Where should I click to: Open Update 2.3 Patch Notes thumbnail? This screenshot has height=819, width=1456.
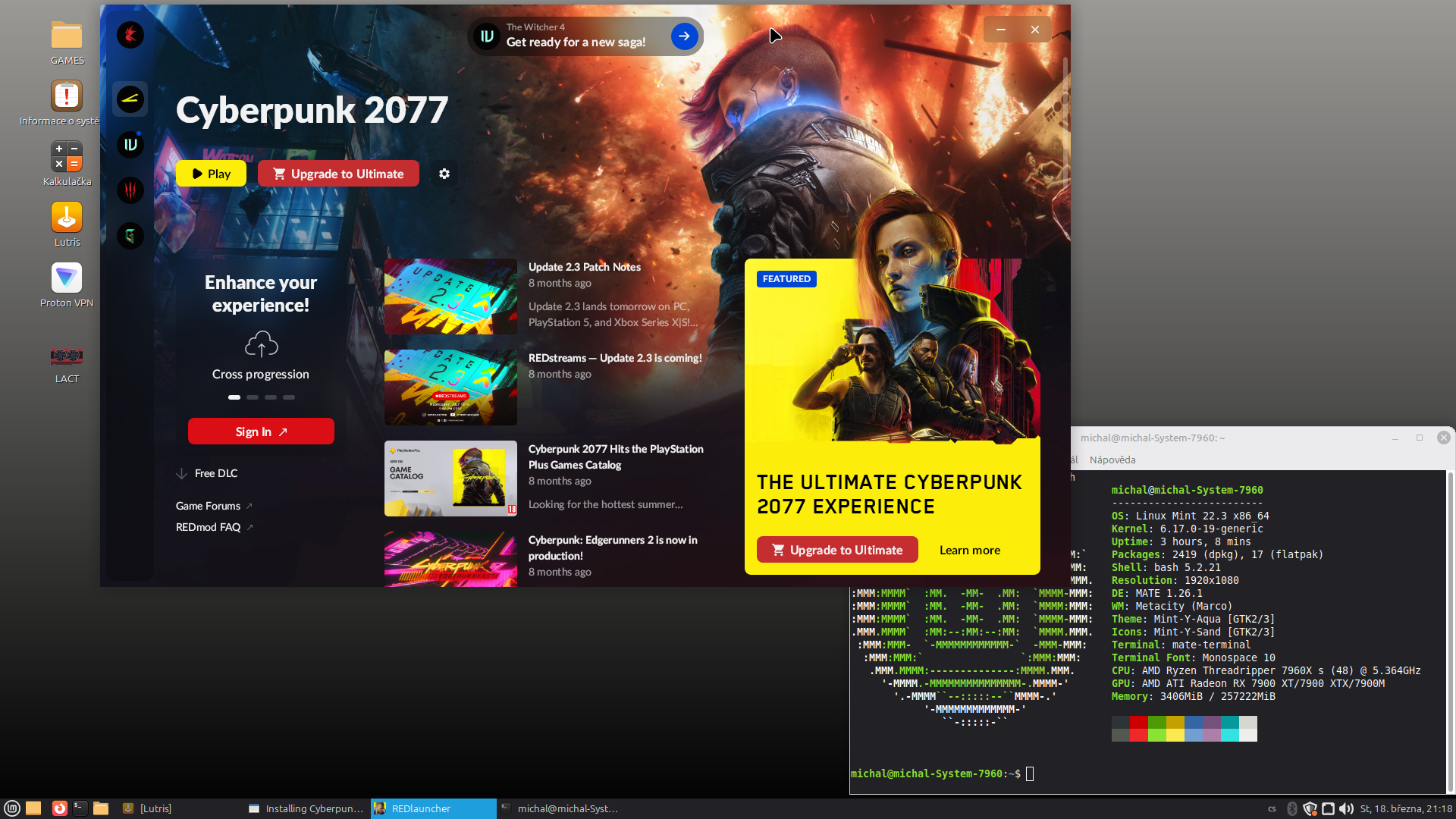click(x=450, y=297)
